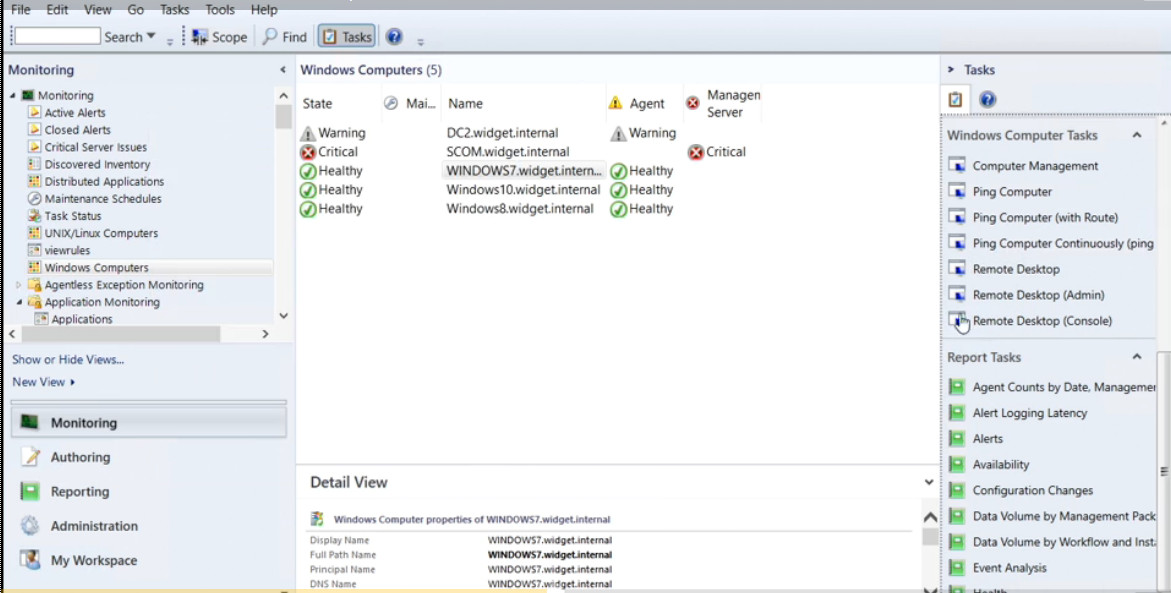Image resolution: width=1171 pixels, height=593 pixels.
Task: Click the Availability report icon
Action: [x=957, y=465]
